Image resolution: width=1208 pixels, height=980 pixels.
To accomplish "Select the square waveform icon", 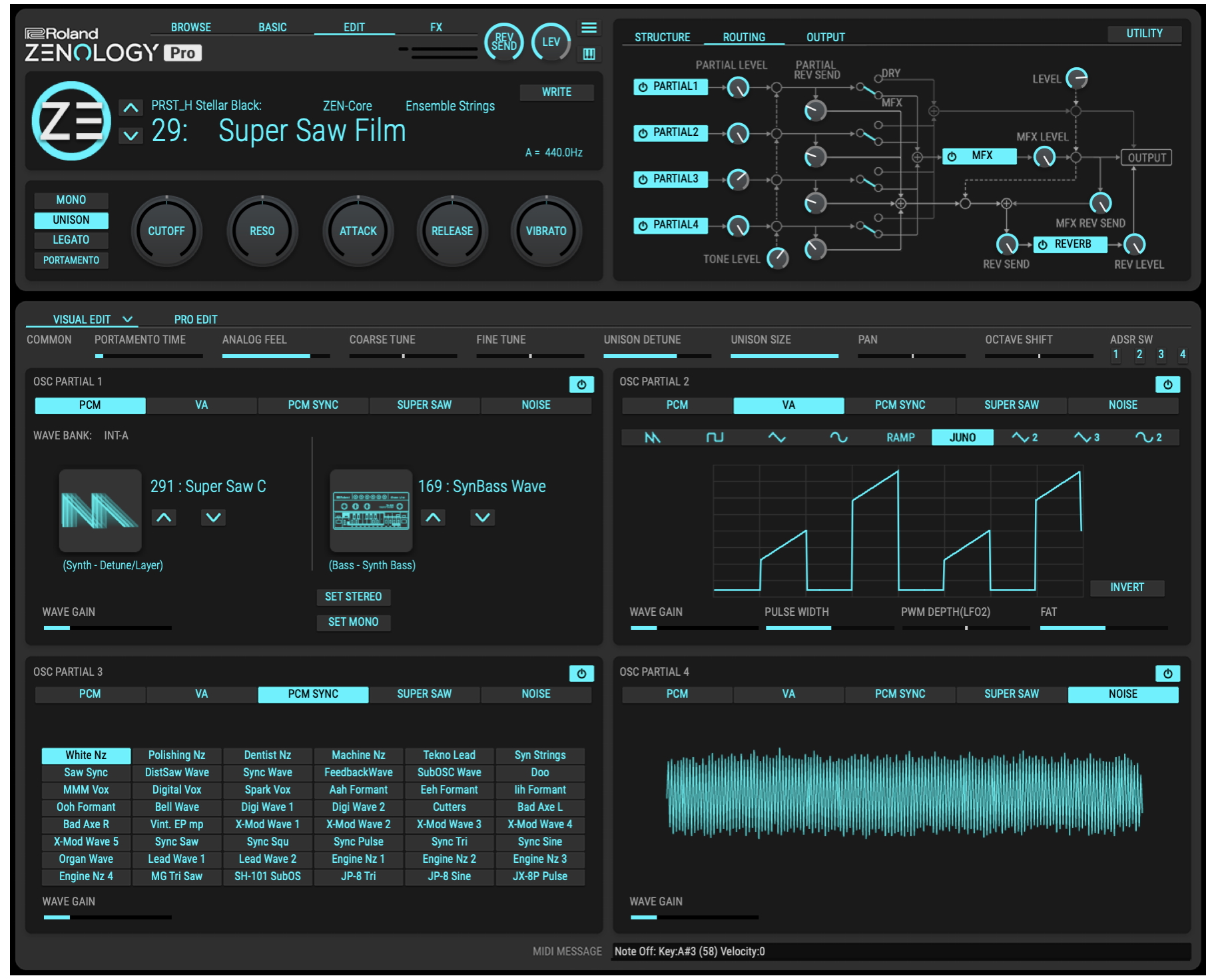I will pos(714,437).
